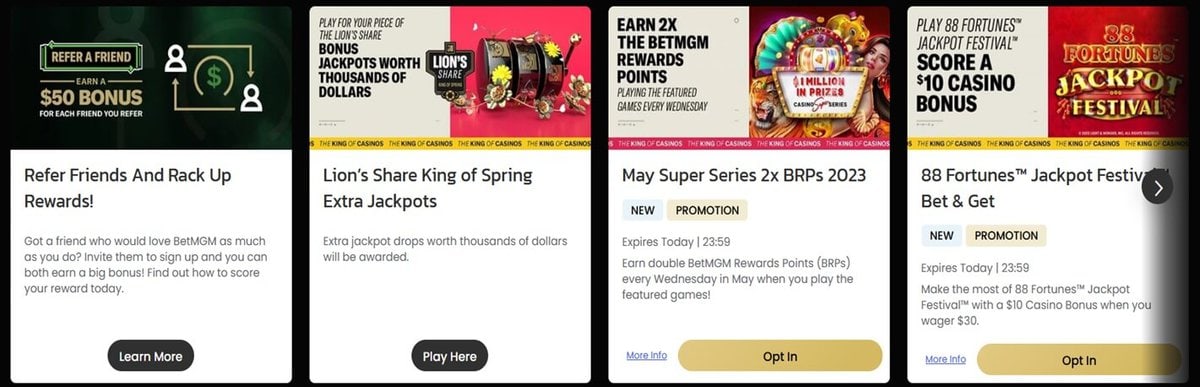Click the NEW tag on 88 Fortunes card
Viewport: 1200px width, 387px height.
pyautogui.click(x=941, y=236)
